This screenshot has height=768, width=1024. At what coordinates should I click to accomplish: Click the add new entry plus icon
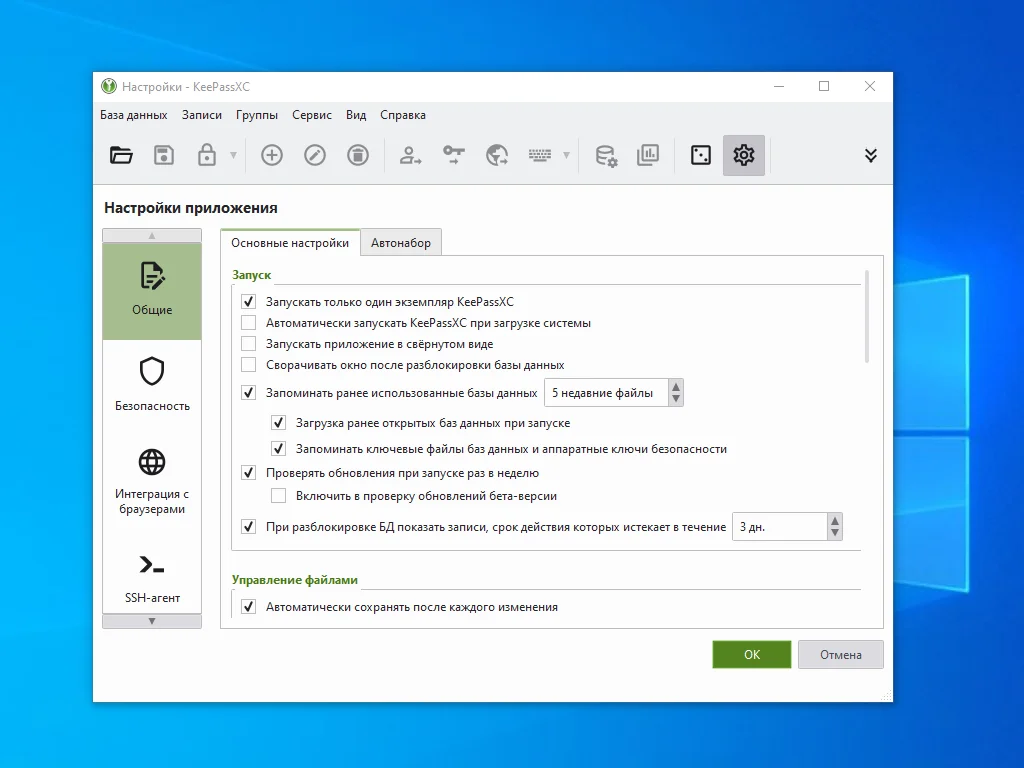(271, 155)
